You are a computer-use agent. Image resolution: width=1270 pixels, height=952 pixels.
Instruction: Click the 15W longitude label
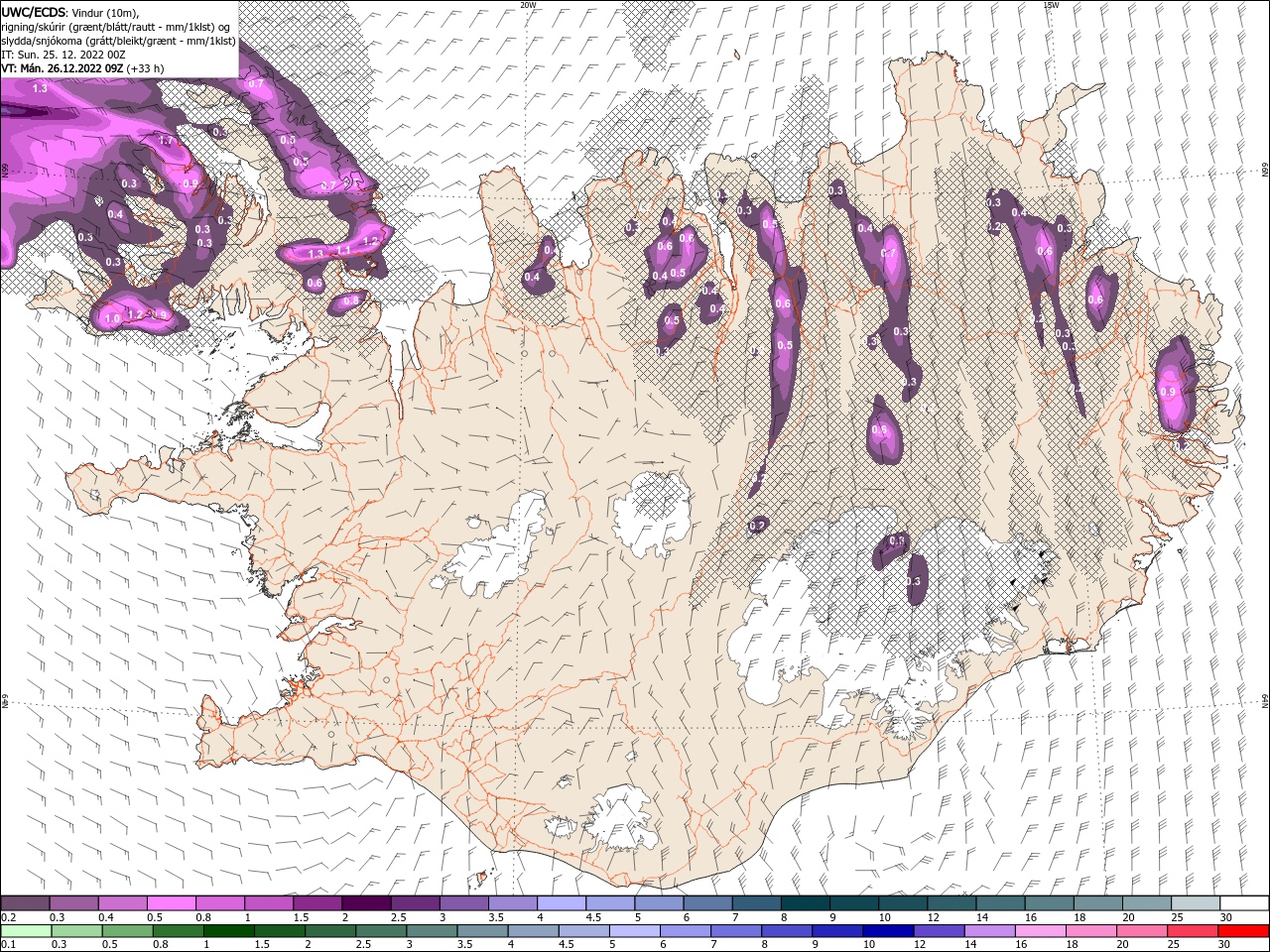1051,5
